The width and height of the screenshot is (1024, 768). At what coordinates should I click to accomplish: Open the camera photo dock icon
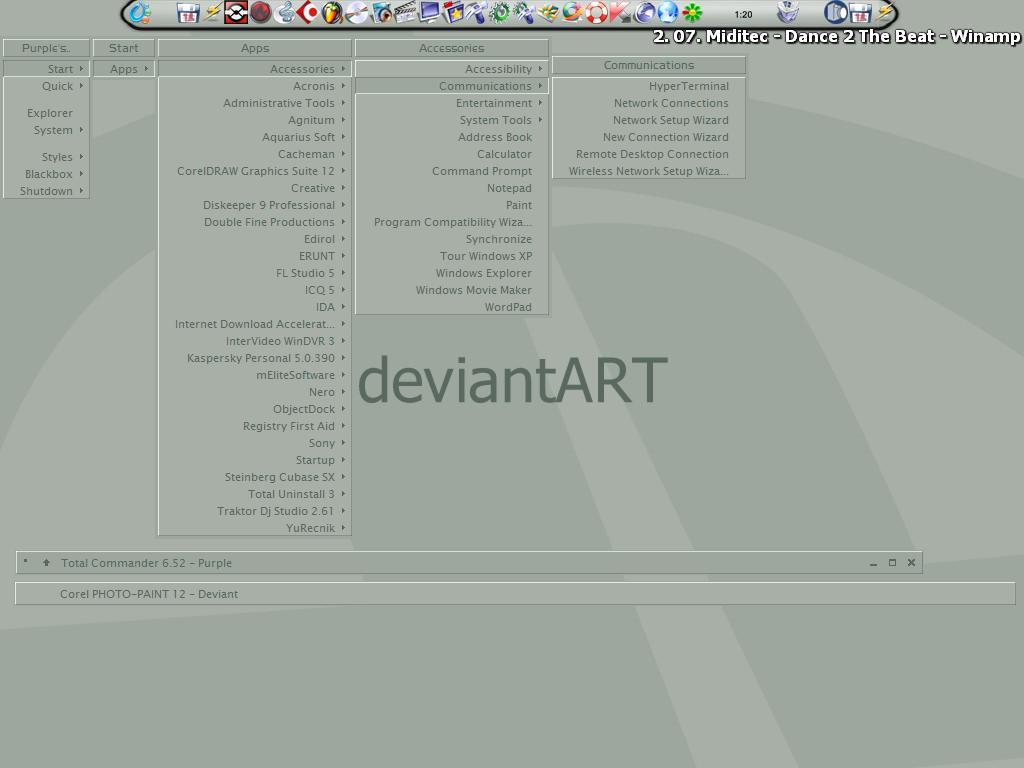pyautogui.click(x=382, y=13)
